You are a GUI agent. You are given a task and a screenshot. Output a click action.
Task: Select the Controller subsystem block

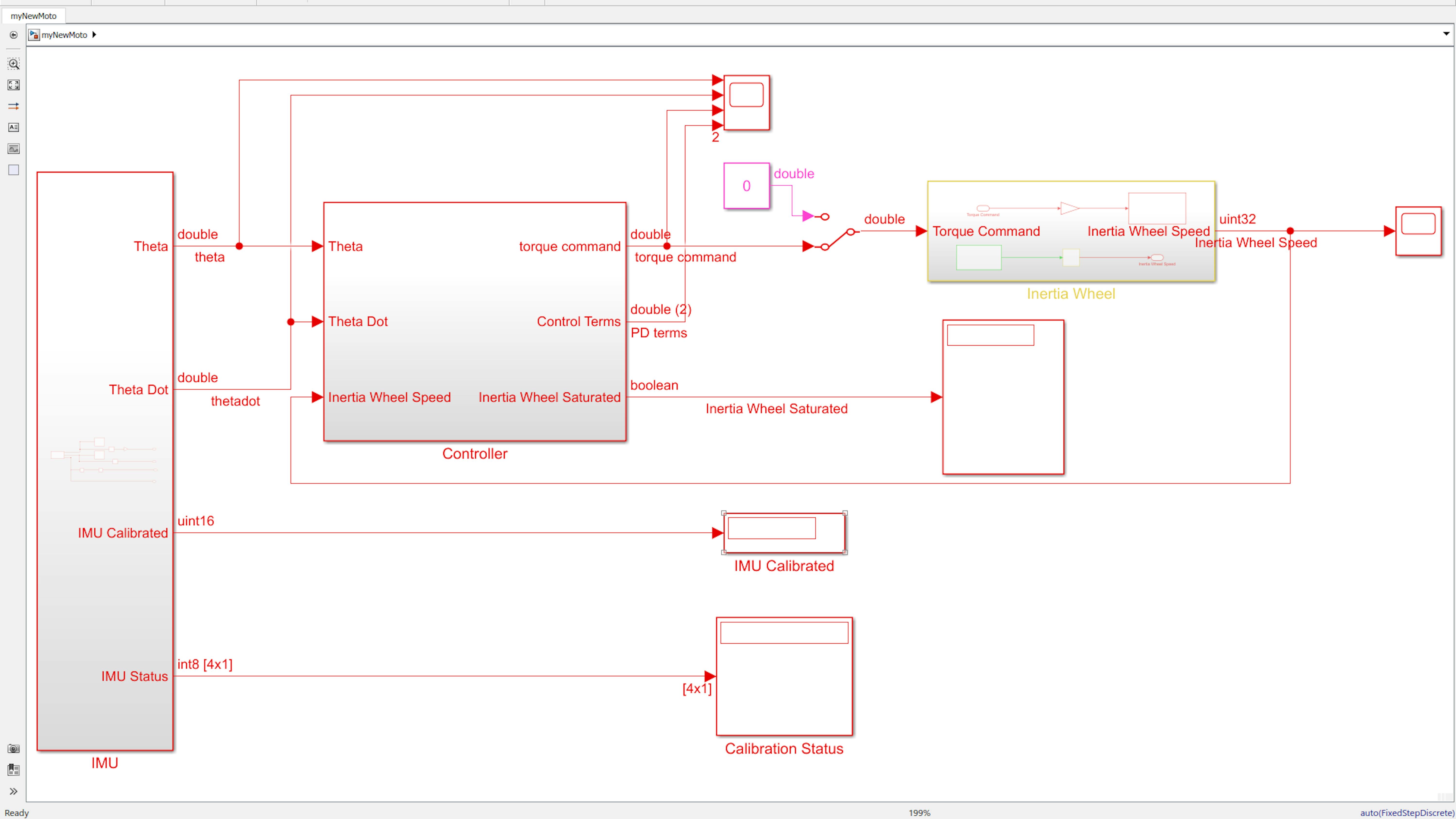click(x=475, y=322)
